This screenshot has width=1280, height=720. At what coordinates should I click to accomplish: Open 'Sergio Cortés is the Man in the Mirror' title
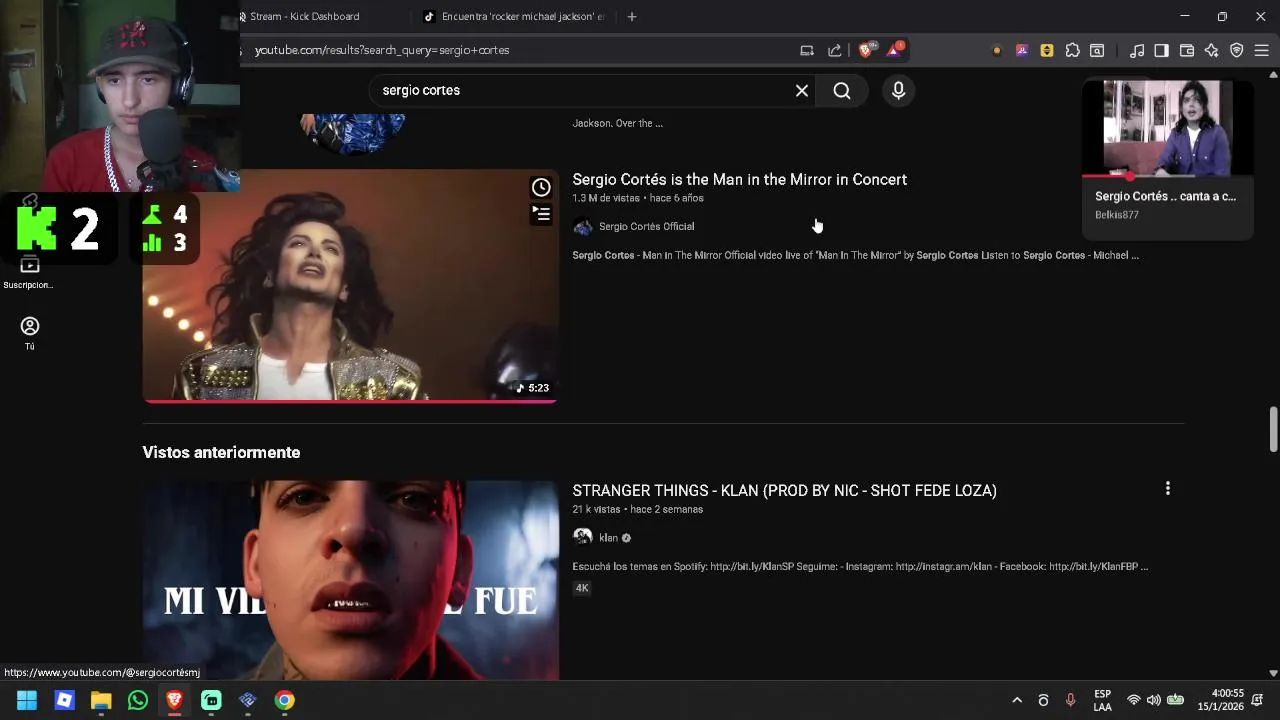pos(739,180)
